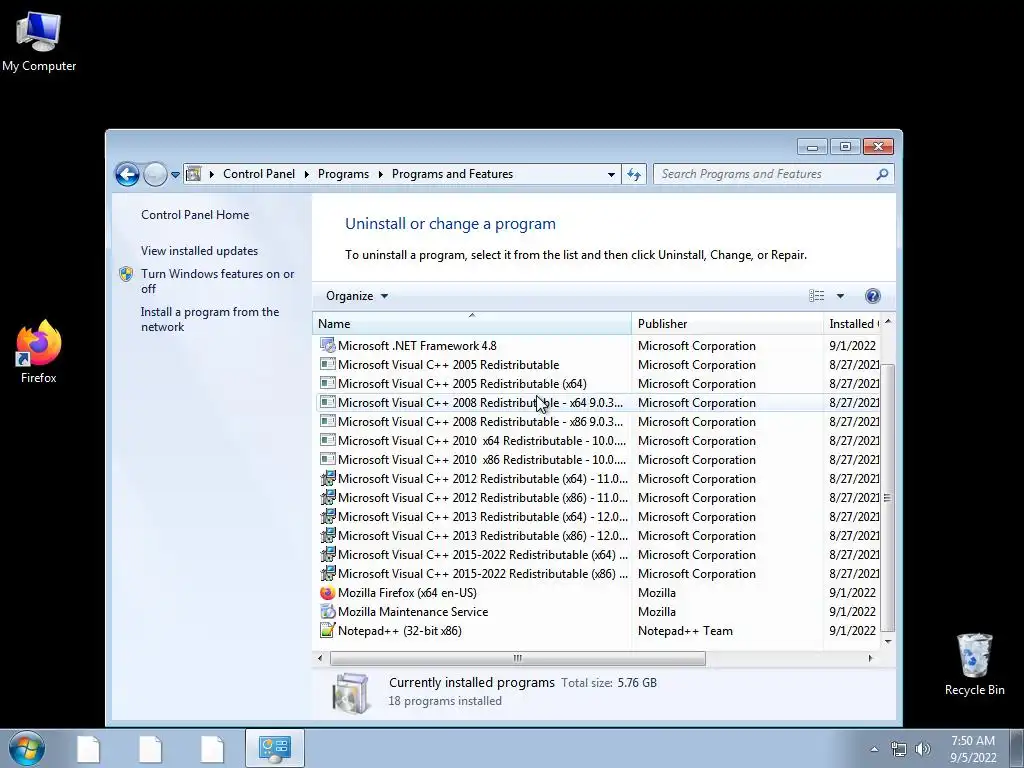The image size is (1024, 768).
Task: Open Help with the blue question icon
Action: pyautogui.click(x=872, y=296)
